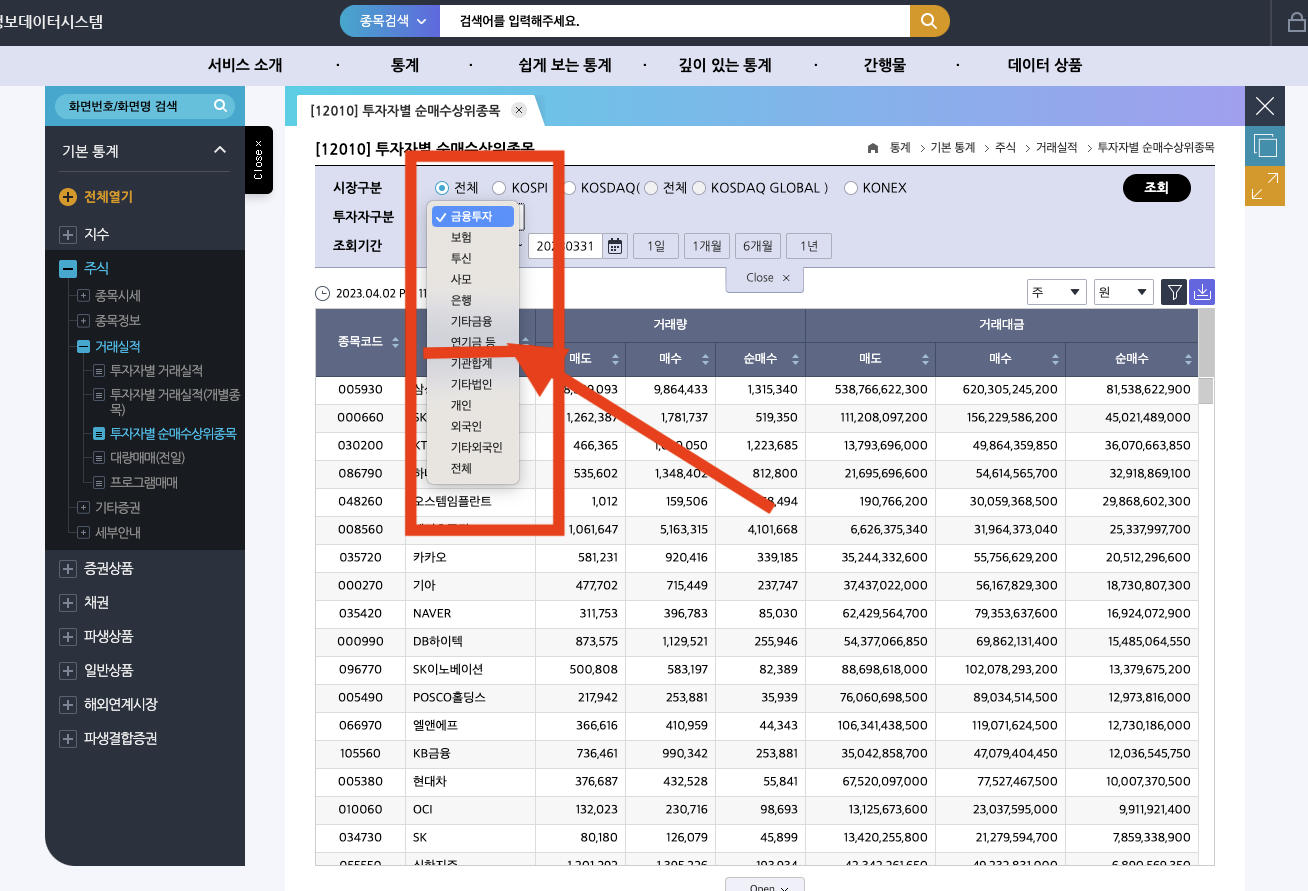Click the lock icon at top right
The image size is (1308, 891).
pyautogui.click(x=1297, y=24)
